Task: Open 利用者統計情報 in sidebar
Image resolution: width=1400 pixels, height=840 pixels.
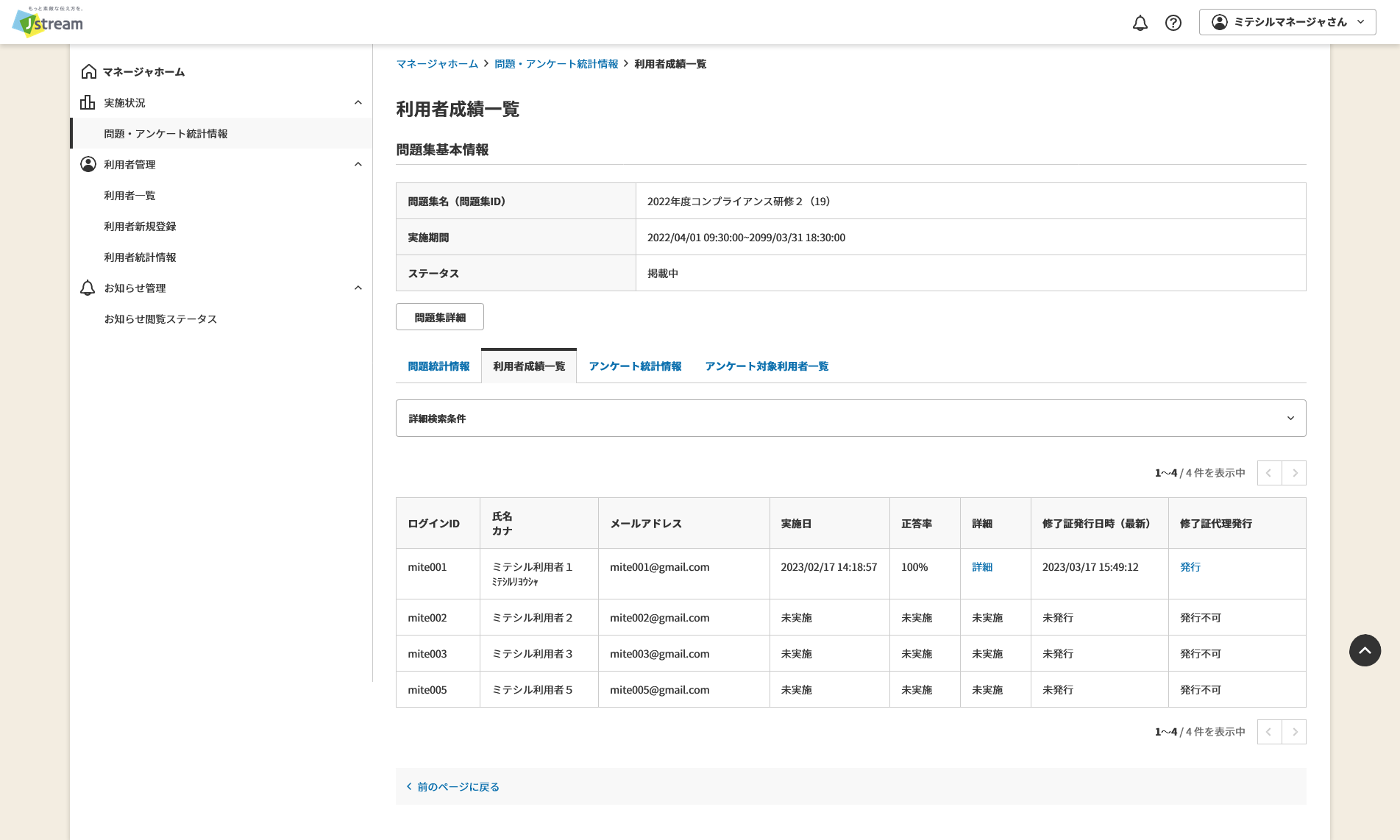Action: coord(221,257)
